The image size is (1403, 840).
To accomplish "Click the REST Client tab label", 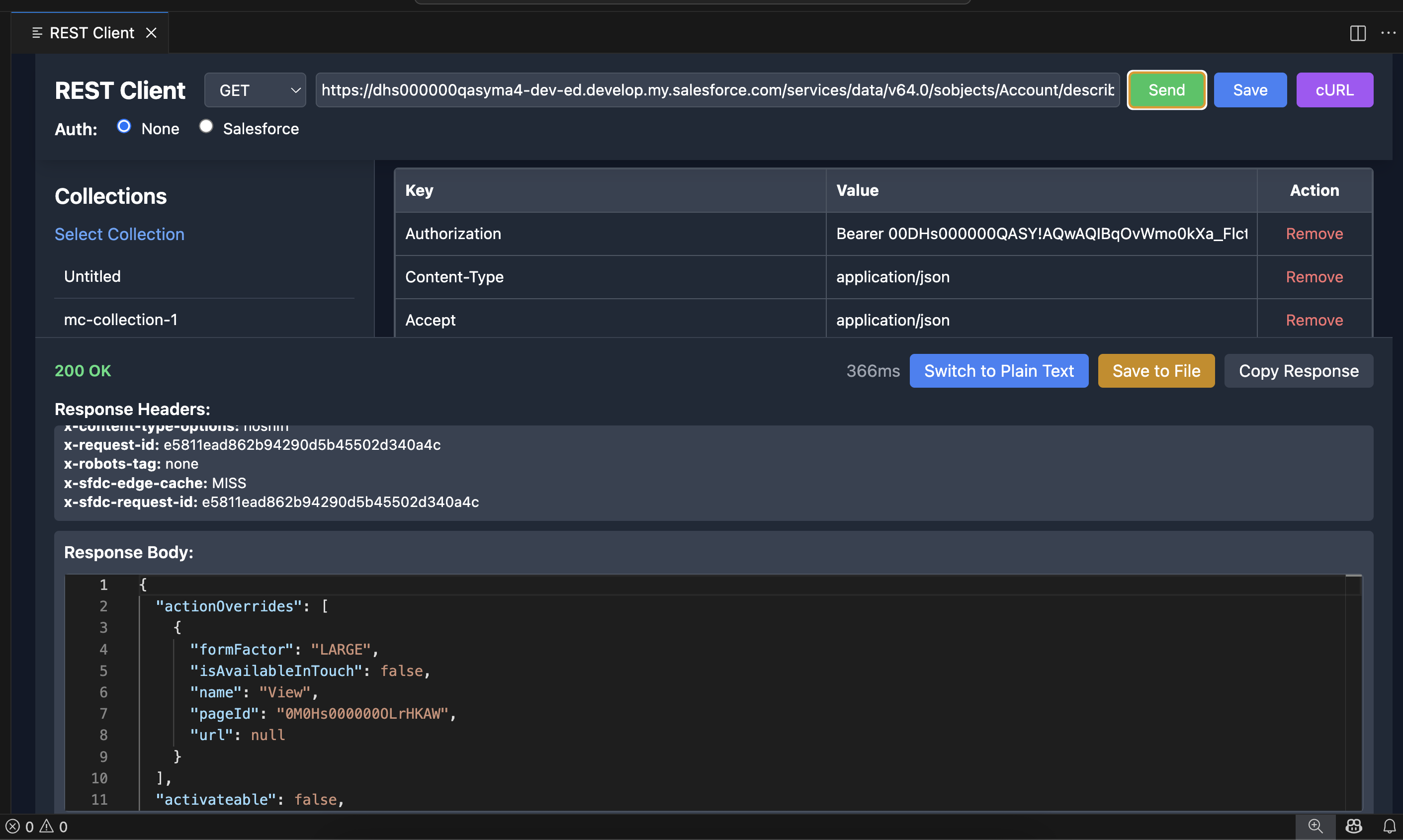I will click(91, 33).
